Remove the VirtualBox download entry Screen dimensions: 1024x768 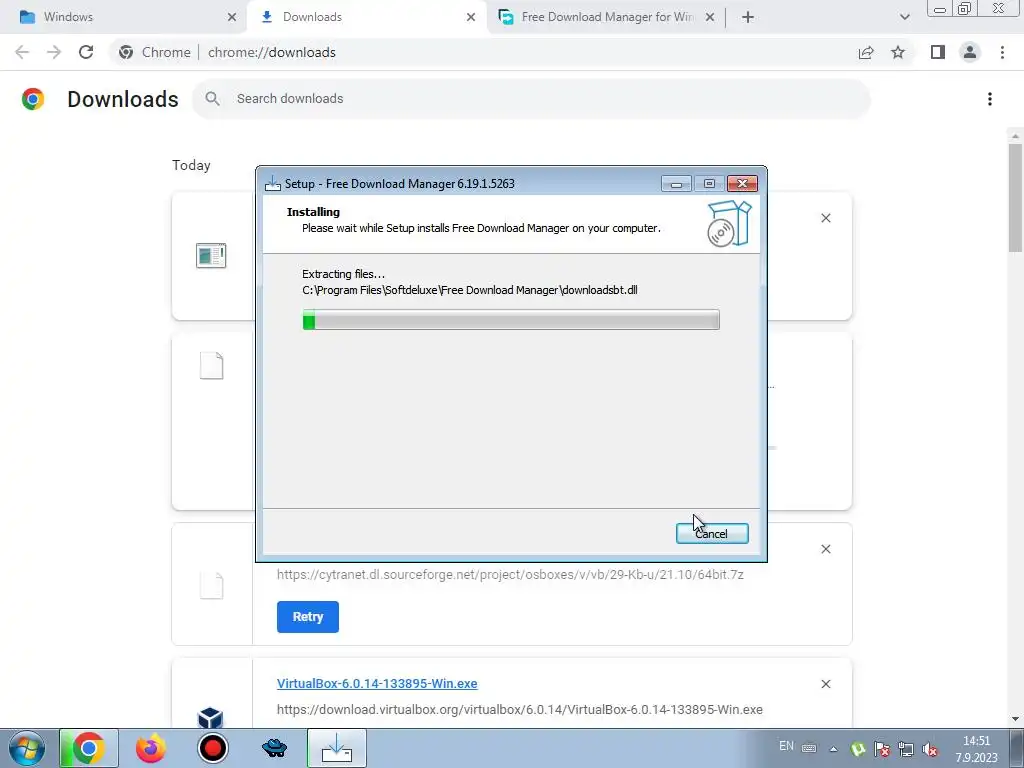[x=825, y=684]
